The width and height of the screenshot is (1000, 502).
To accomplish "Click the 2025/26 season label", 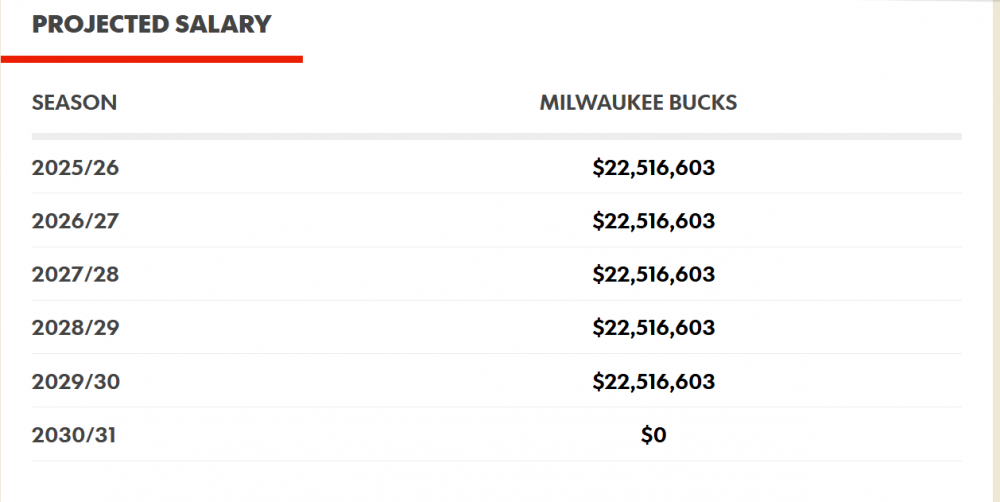I will [75, 167].
